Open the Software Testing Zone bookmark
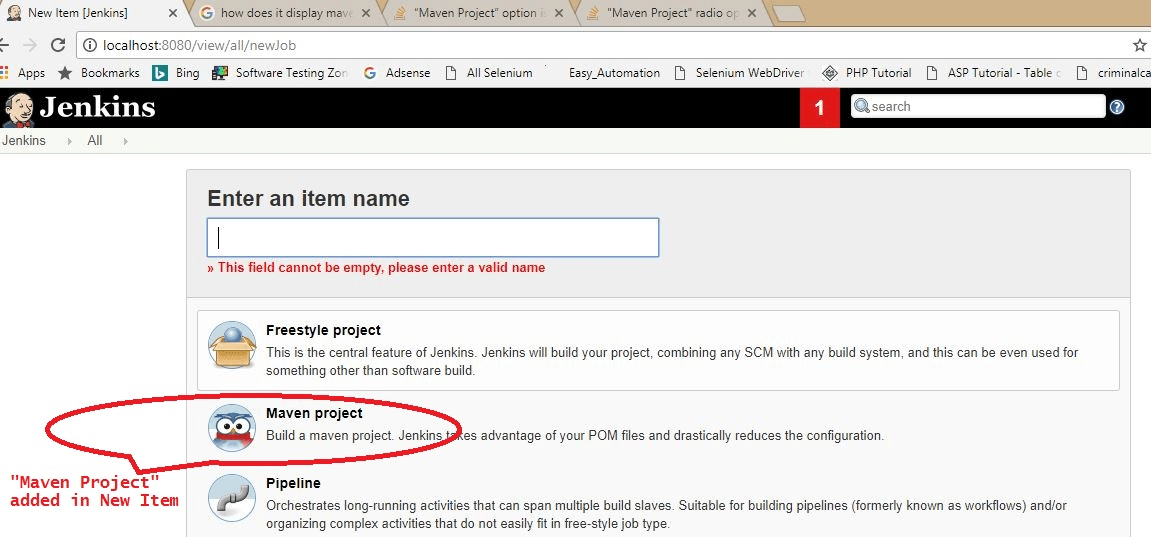The width and height of the screenshot is (1151, 537). tap(280, 73)
